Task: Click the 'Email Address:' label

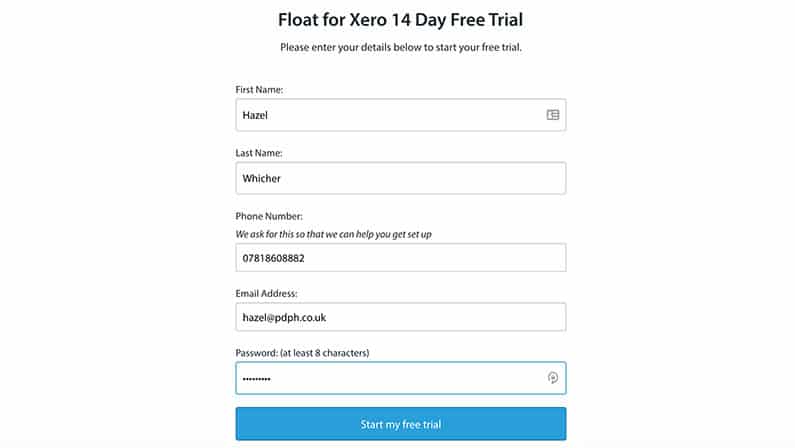Action: pyautogui.click(x=266, y=293)
